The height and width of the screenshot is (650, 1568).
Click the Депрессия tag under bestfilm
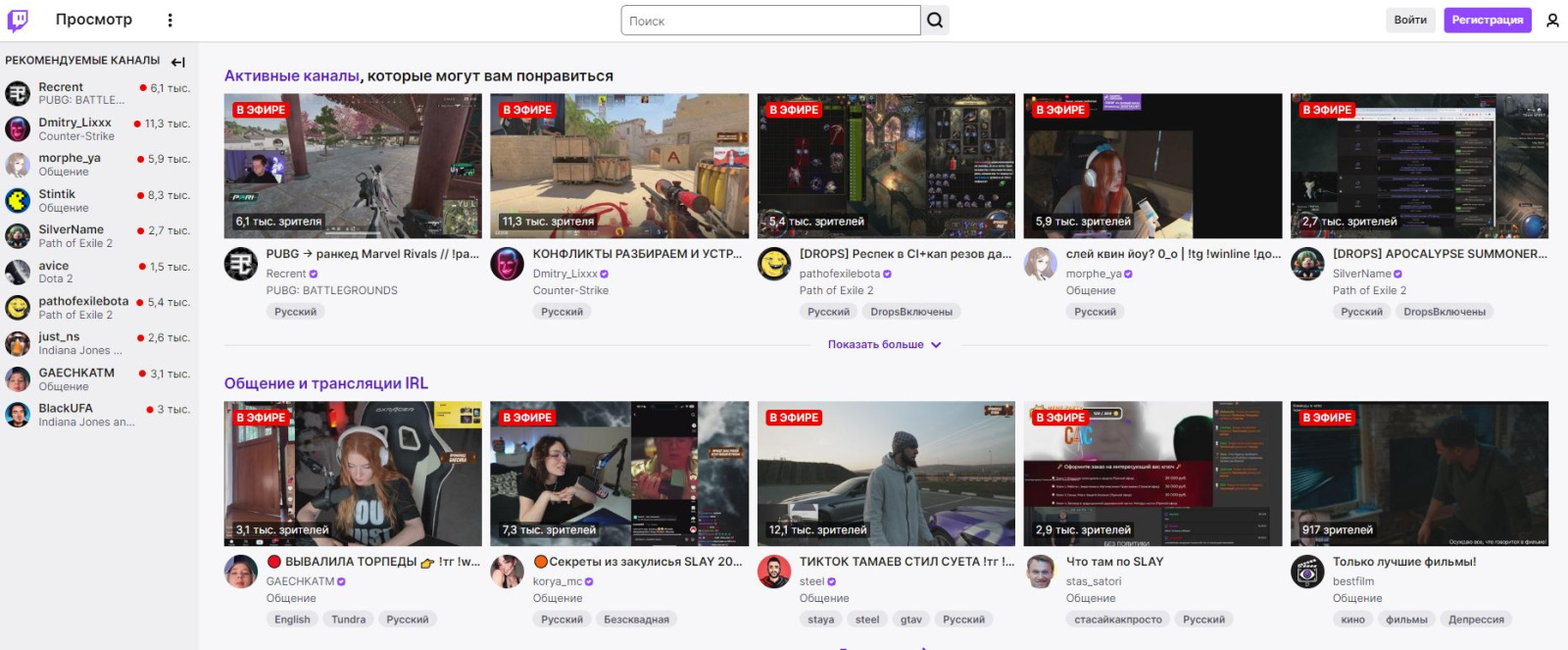[x=1476, y=620]
